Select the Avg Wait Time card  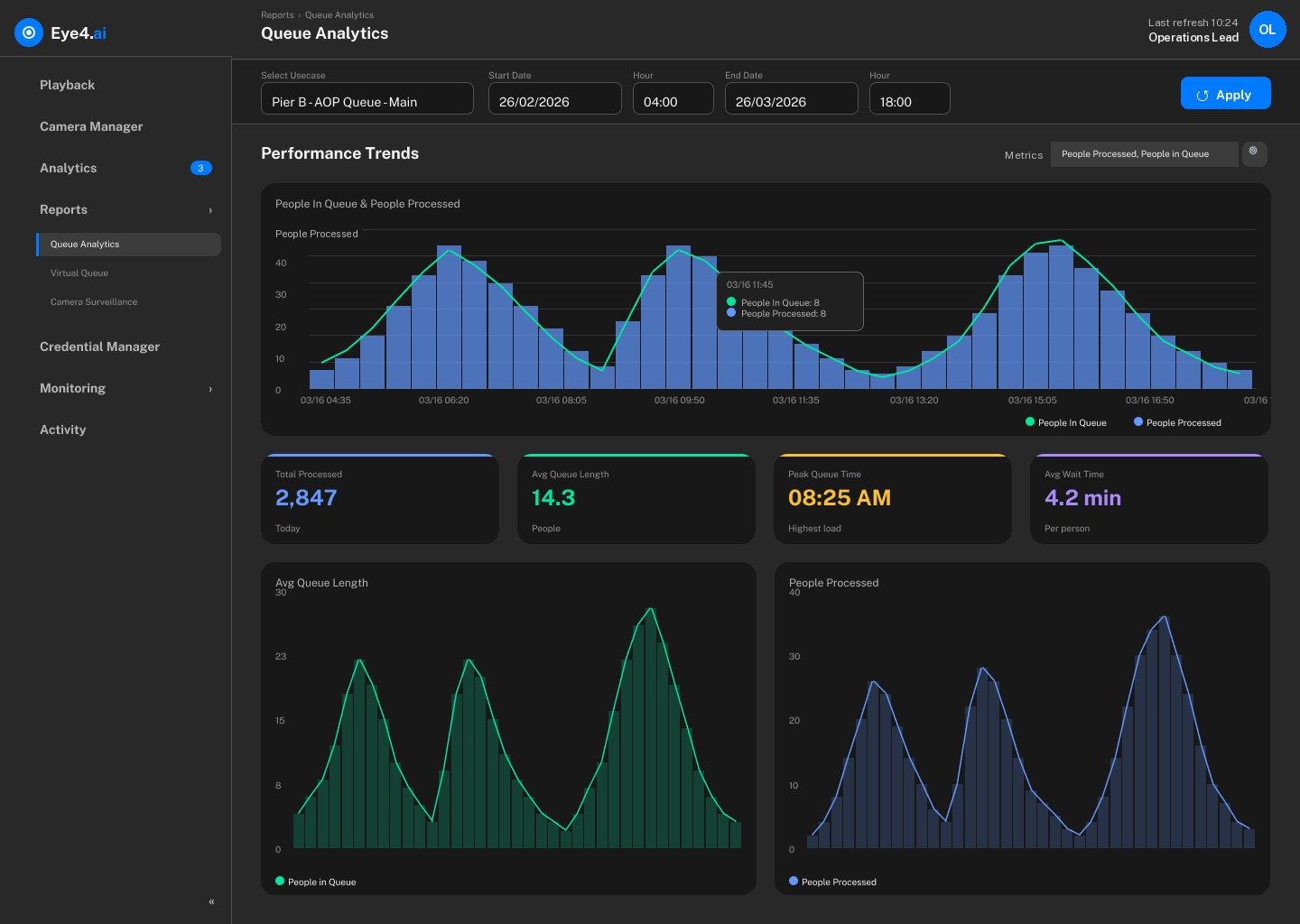tap(1149, 499)
